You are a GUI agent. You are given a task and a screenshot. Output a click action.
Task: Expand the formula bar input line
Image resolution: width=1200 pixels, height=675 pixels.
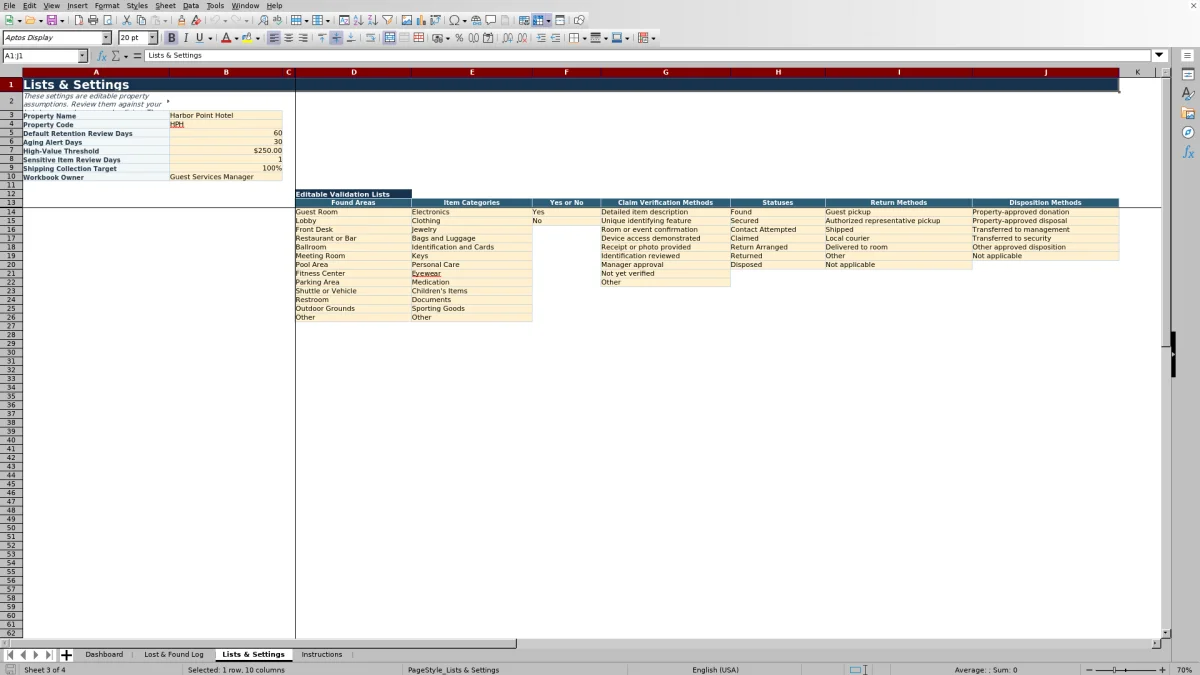pyautogui.click(x=1160, y=56)
